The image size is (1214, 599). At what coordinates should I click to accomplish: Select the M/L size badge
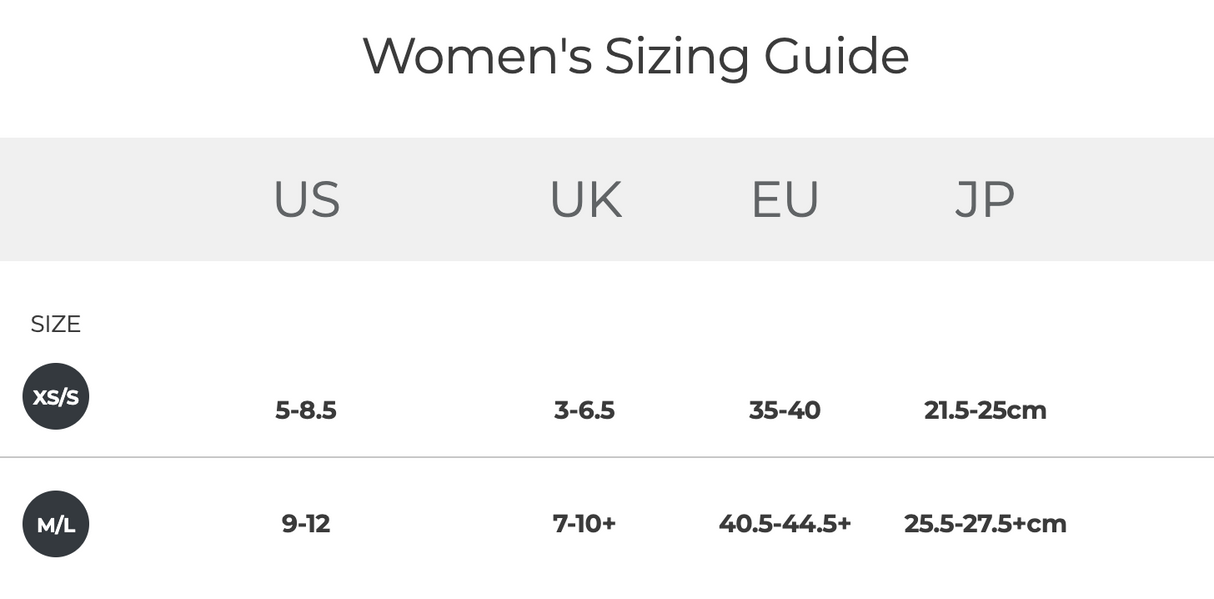click(x=56, y=523)
